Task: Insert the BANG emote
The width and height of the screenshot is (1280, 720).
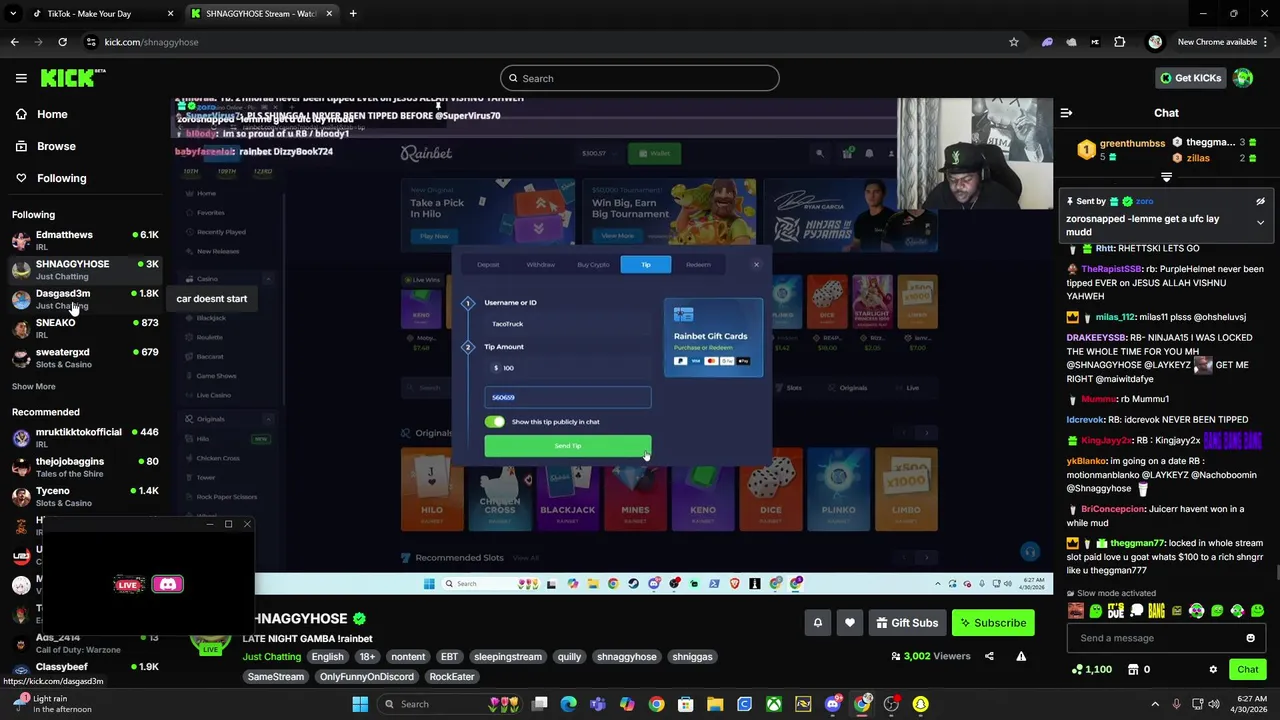Action: [x=1156, y=611]
